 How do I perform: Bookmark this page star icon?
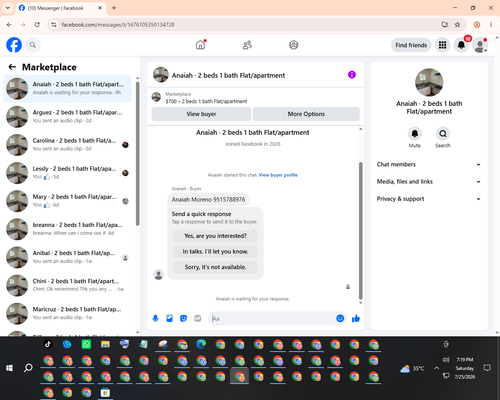(457, 24)
